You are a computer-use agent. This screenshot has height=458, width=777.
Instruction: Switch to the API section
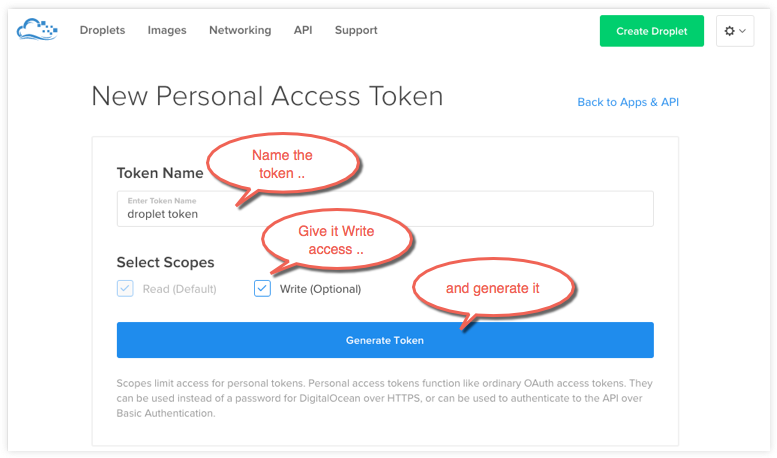pyautogui.click(x=303, y=30)
